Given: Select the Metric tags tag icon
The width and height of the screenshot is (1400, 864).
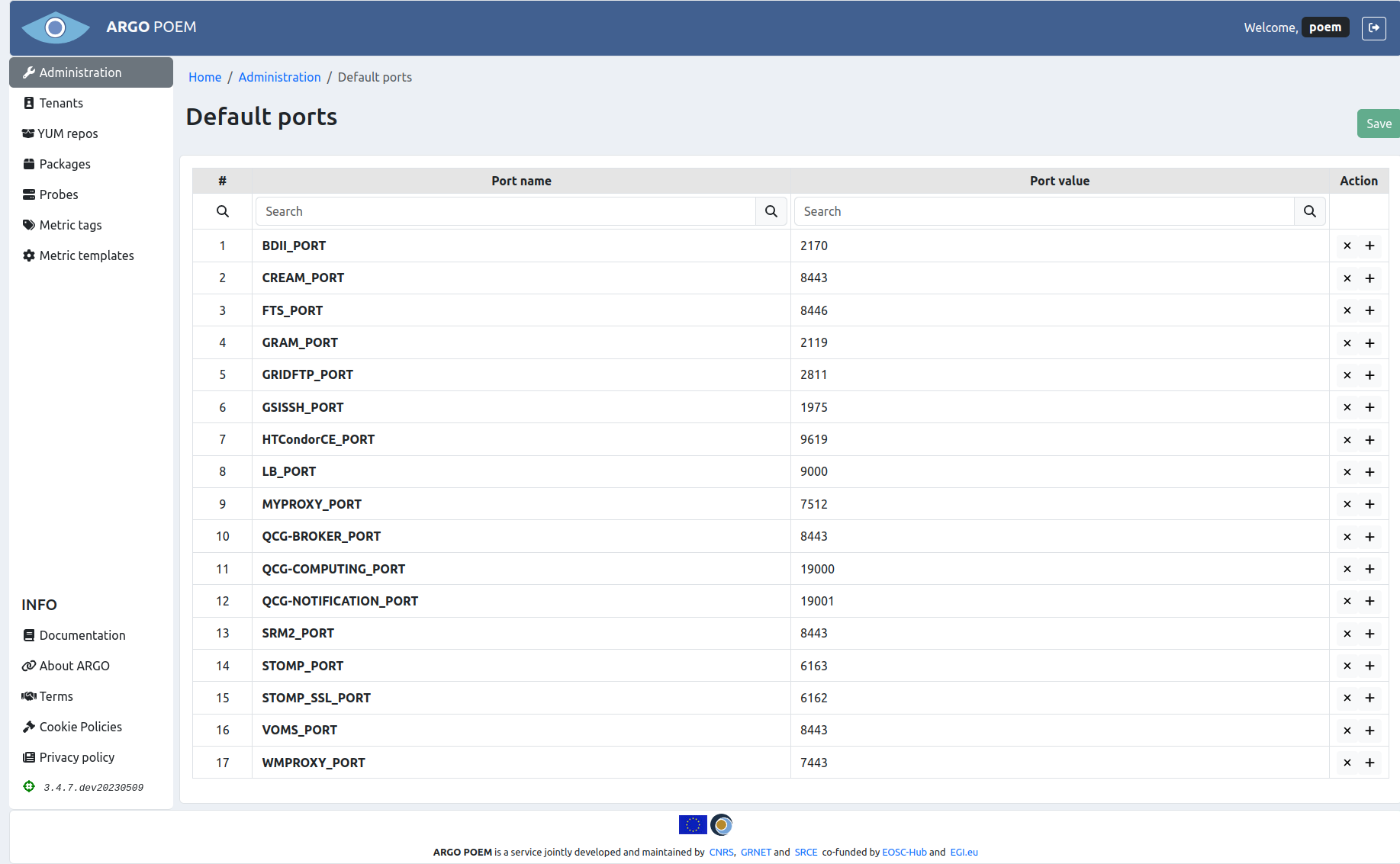Looking at the screenshot, I should pyautogui.click(x=29, y=225).
